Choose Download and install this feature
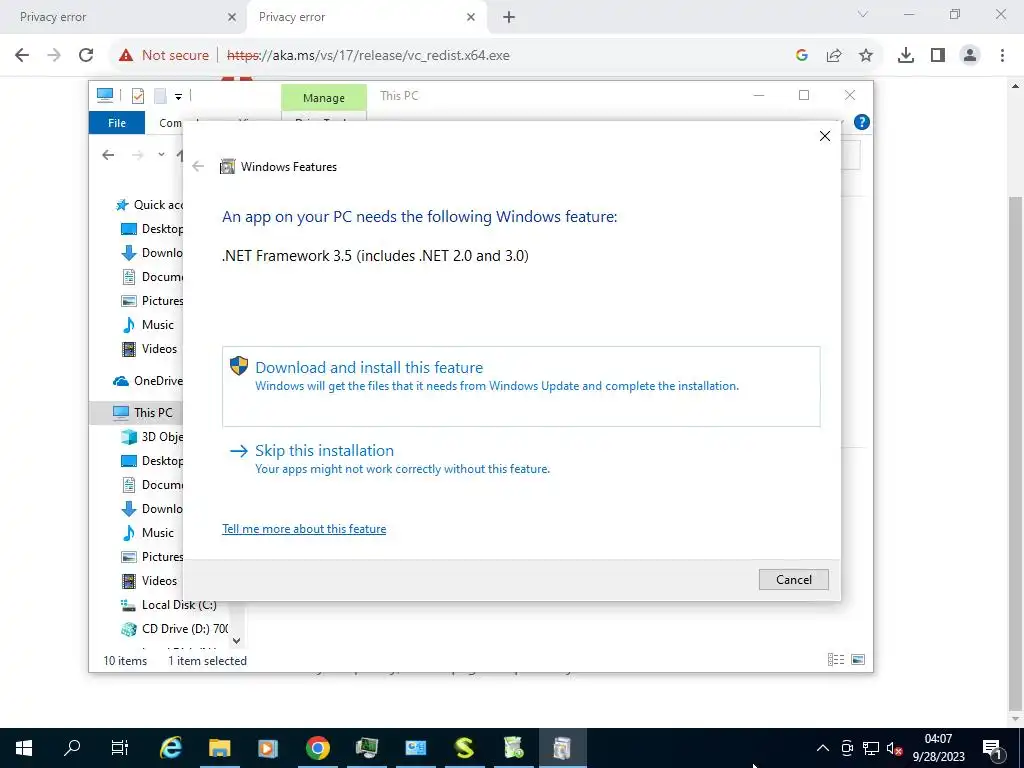The image size is (1024, 768). (521, 387)
